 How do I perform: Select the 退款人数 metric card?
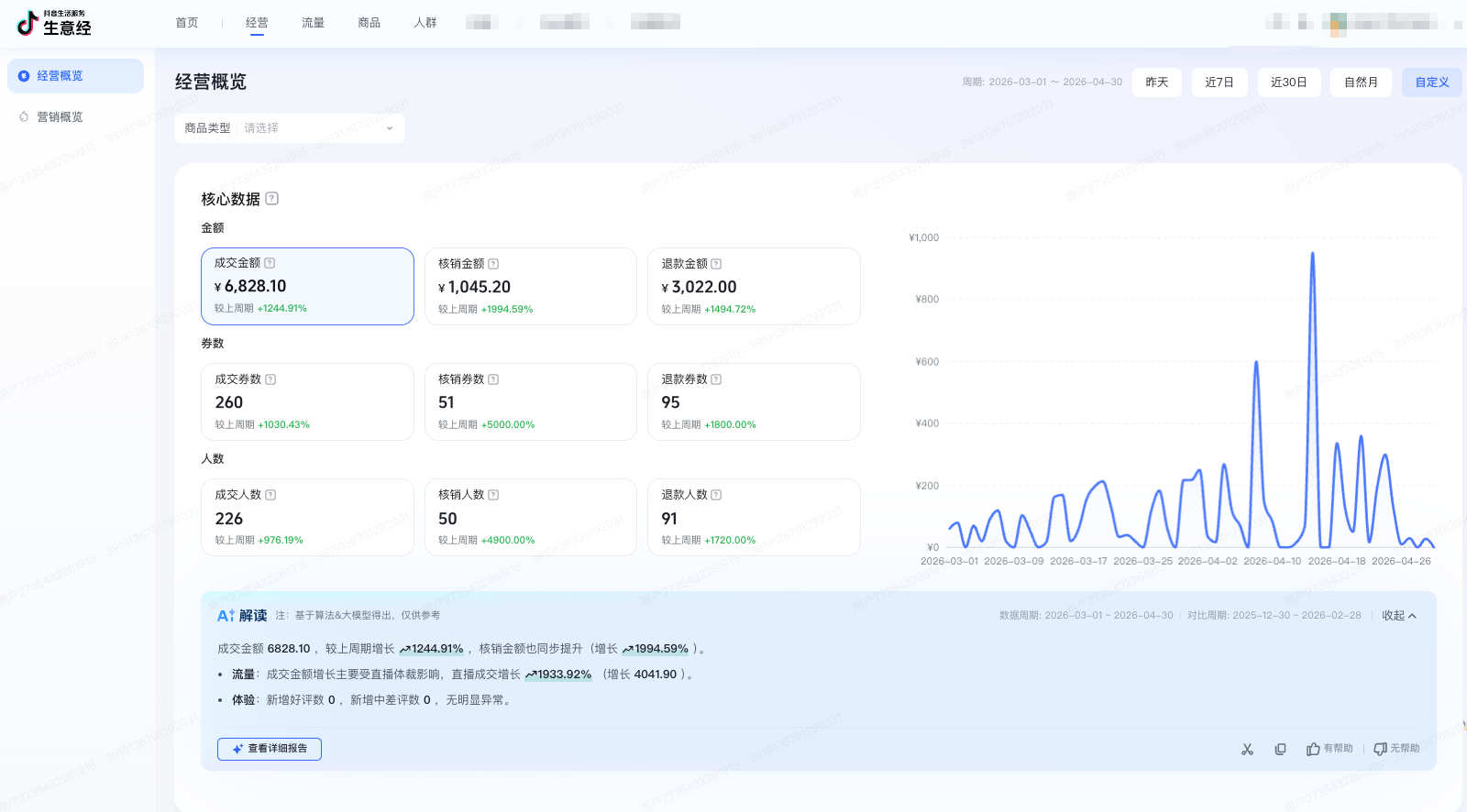754,517
